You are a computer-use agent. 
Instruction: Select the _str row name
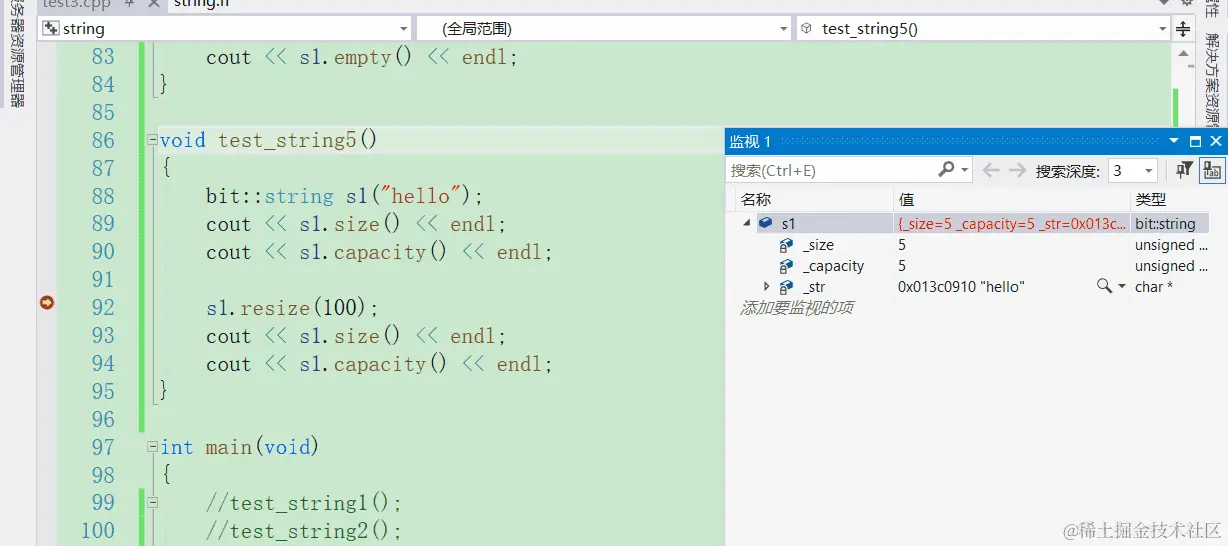tap(813, 287)
